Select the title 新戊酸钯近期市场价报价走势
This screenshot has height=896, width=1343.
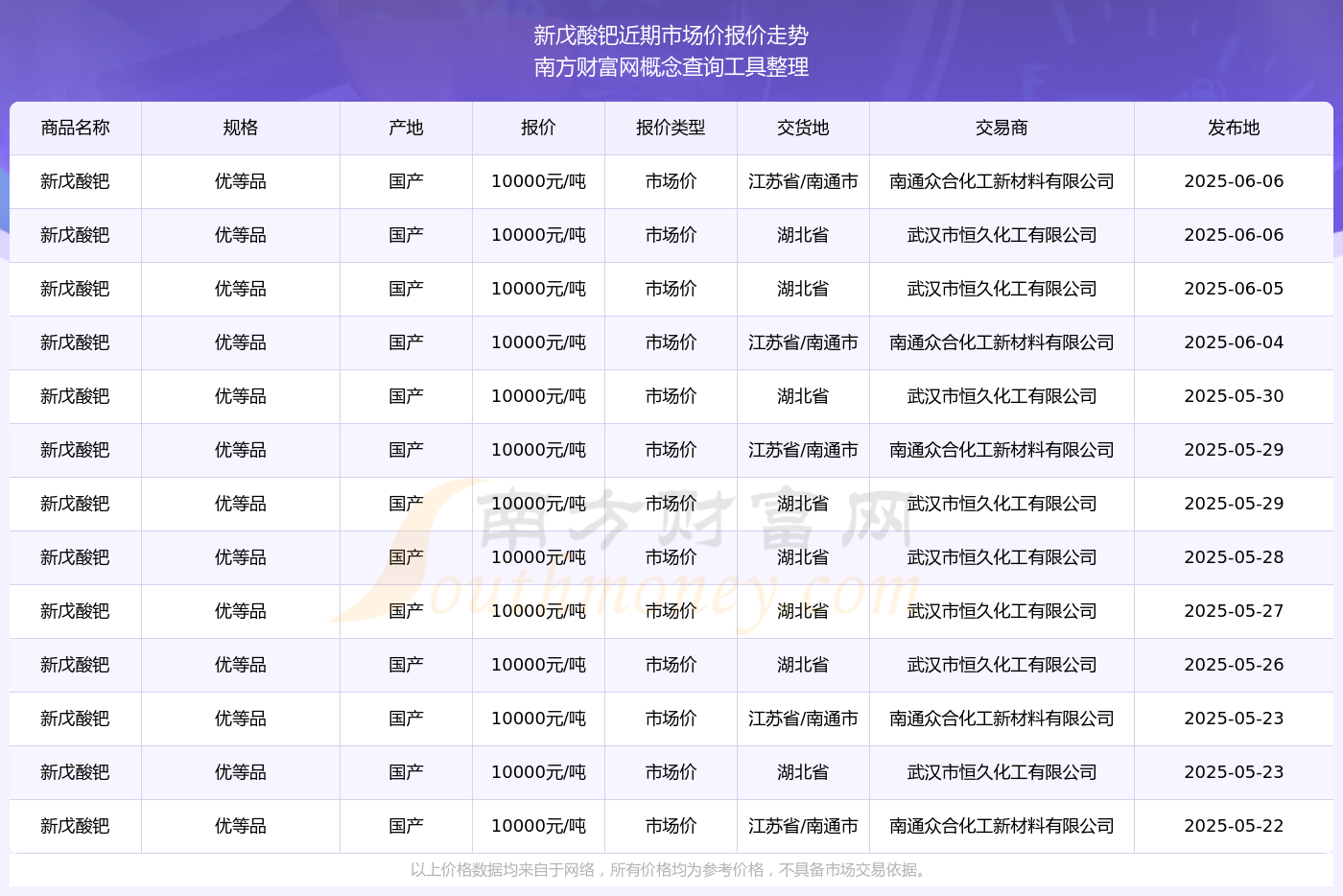pyautogui.click(x=671, y=35)
